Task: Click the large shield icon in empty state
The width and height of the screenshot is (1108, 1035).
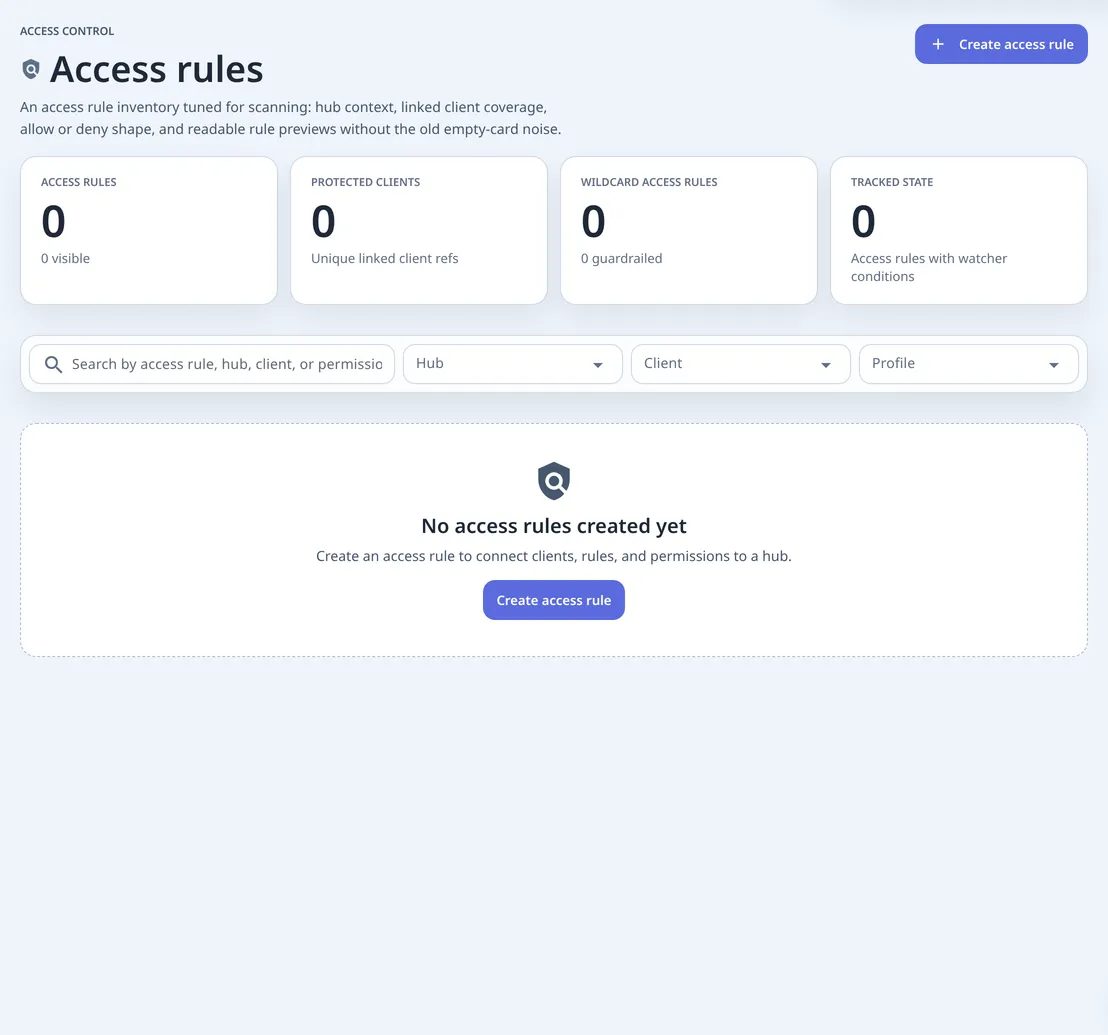Action: tap(554, 481)
